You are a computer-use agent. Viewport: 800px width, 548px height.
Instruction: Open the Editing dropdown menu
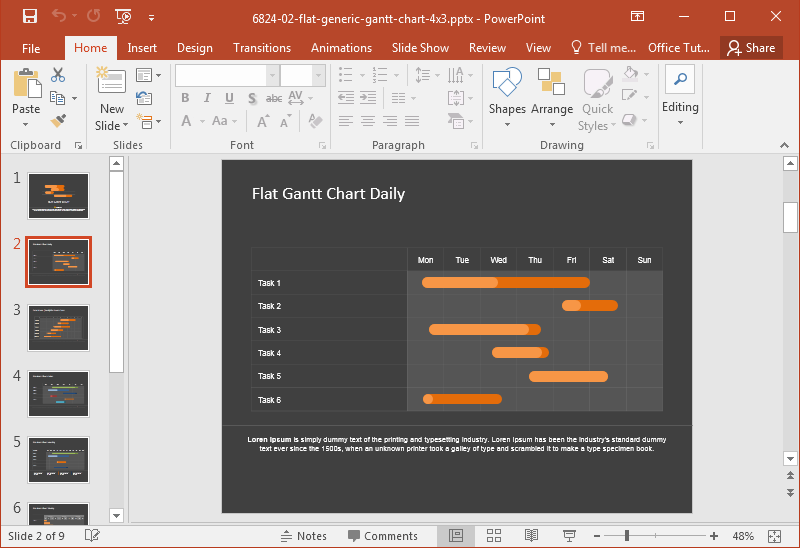click(x=680, y=107)
